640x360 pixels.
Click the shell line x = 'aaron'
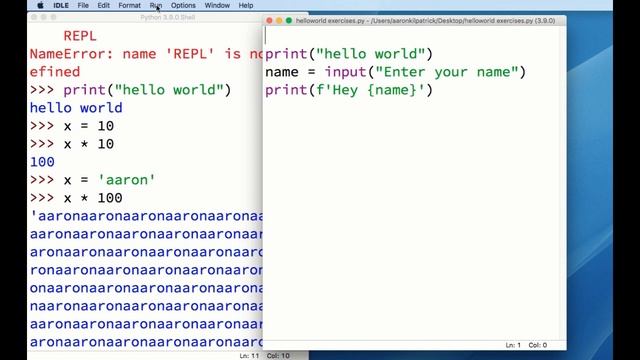[93, 180]
